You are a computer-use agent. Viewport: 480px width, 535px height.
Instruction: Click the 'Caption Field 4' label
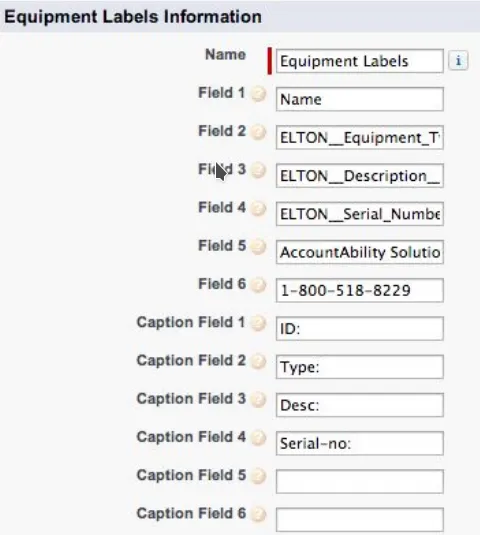(191, 437)
